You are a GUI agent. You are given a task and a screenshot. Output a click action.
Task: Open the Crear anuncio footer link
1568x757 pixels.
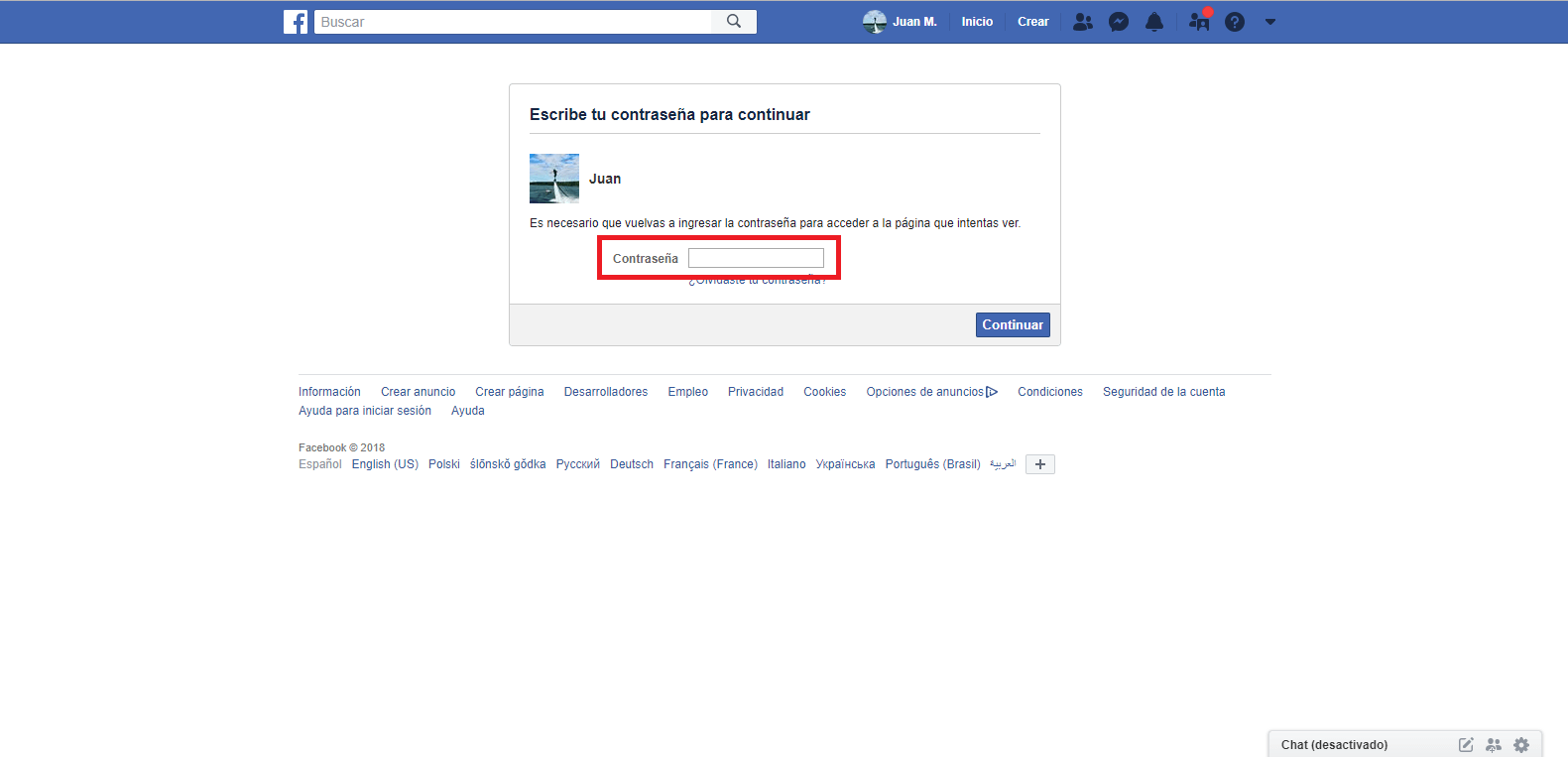pyautogui.click(x=419, y=392)
